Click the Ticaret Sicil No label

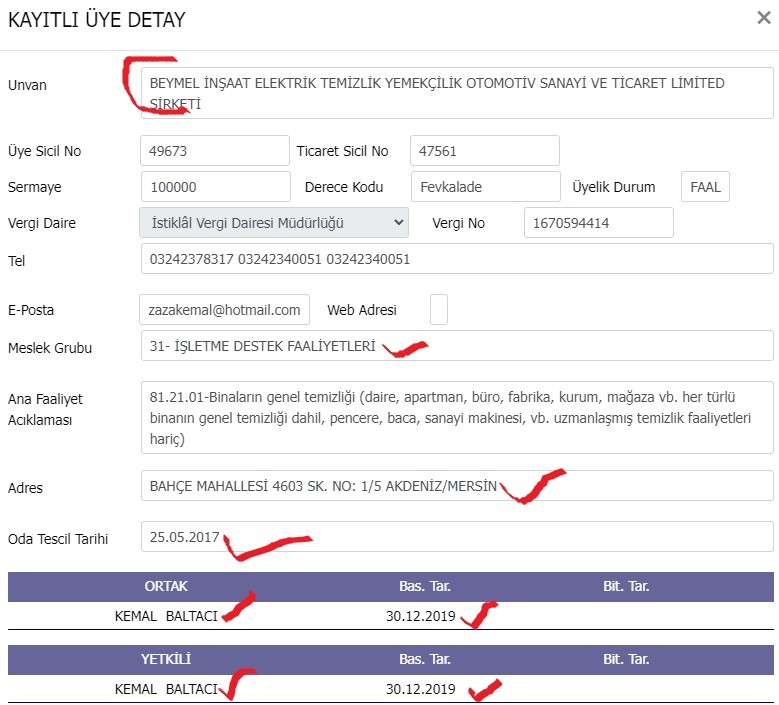[342, 151]
